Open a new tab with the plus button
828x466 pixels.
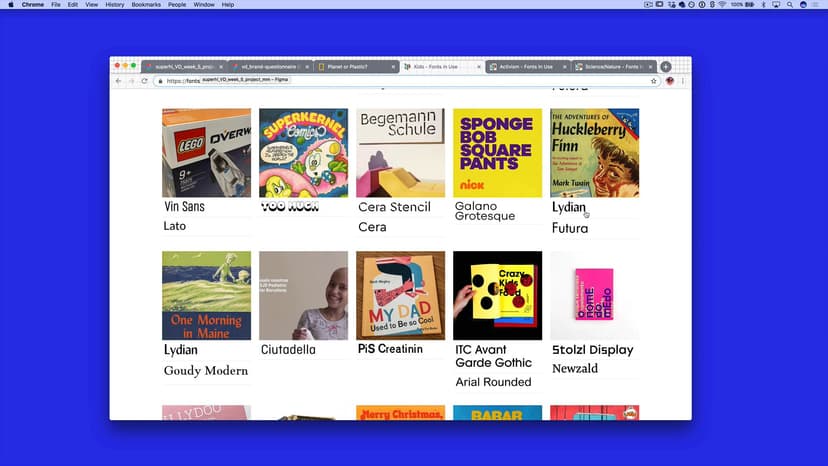click(x=666, y=67)
